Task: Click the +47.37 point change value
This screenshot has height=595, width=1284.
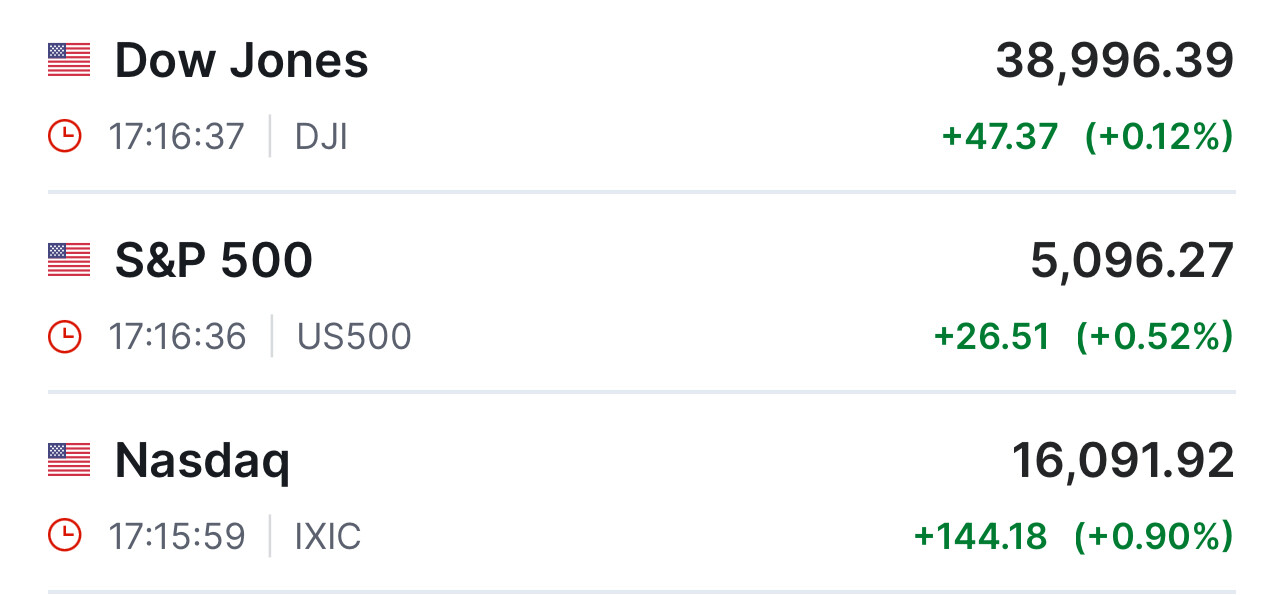Action: click(x=999, y=137)
